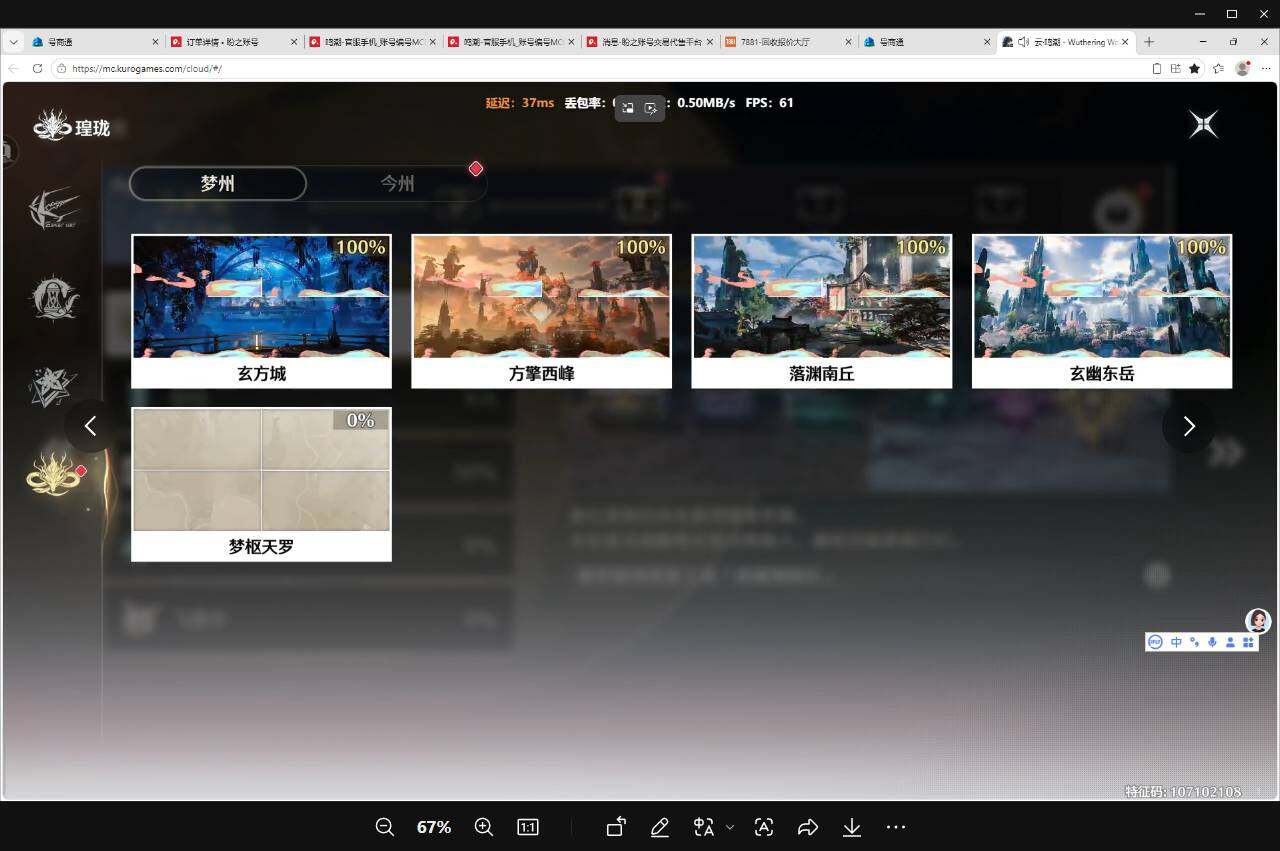The height and width of the screenshot is (851, 1280).
Task: Open the 梦枢天罗 area card
Action: point(261,484)
